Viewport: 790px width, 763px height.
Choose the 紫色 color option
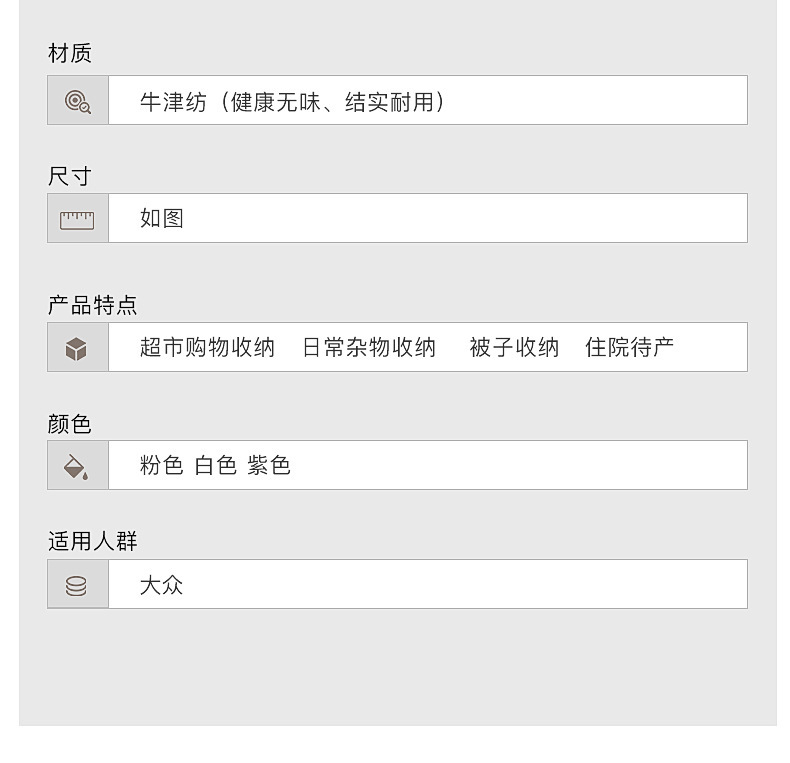[269, 466]
